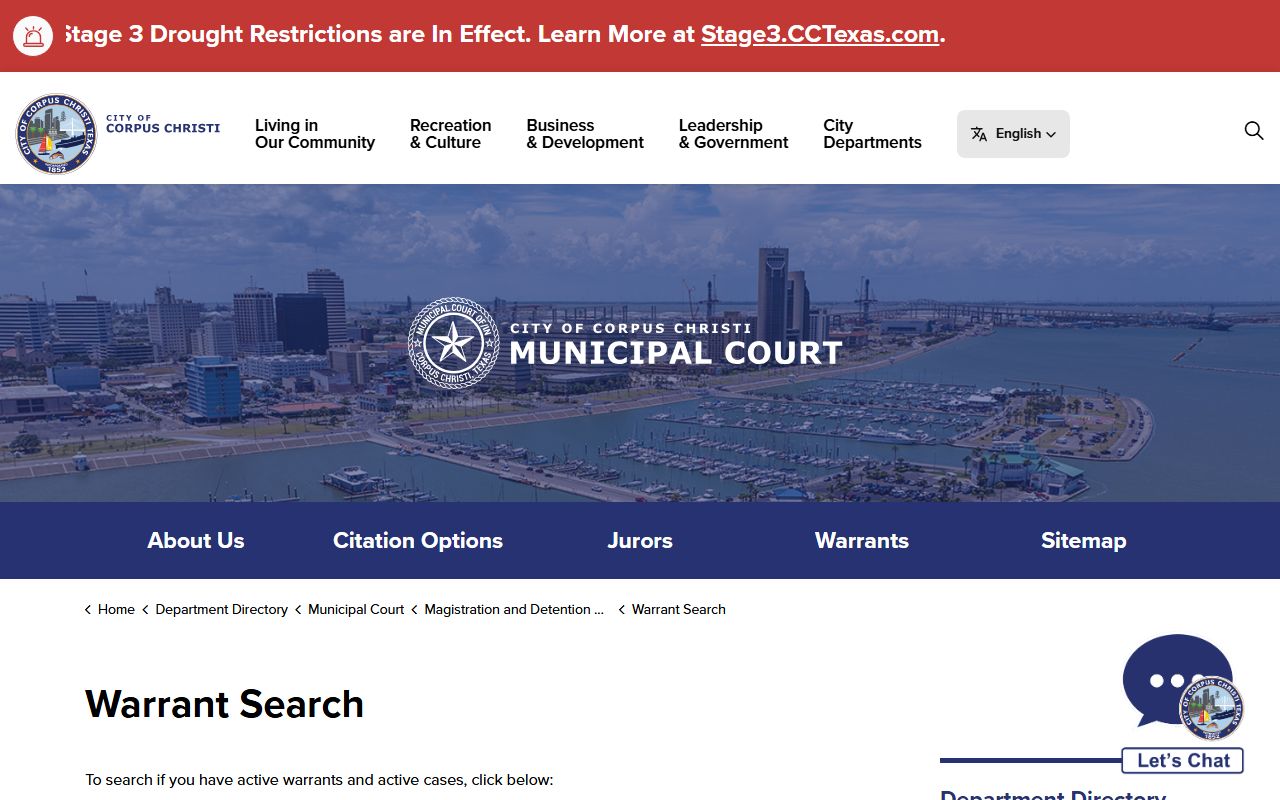Go to the About Us section
Screen dimensions: 1280x800
pyautogui.click(x=196, y=540)
